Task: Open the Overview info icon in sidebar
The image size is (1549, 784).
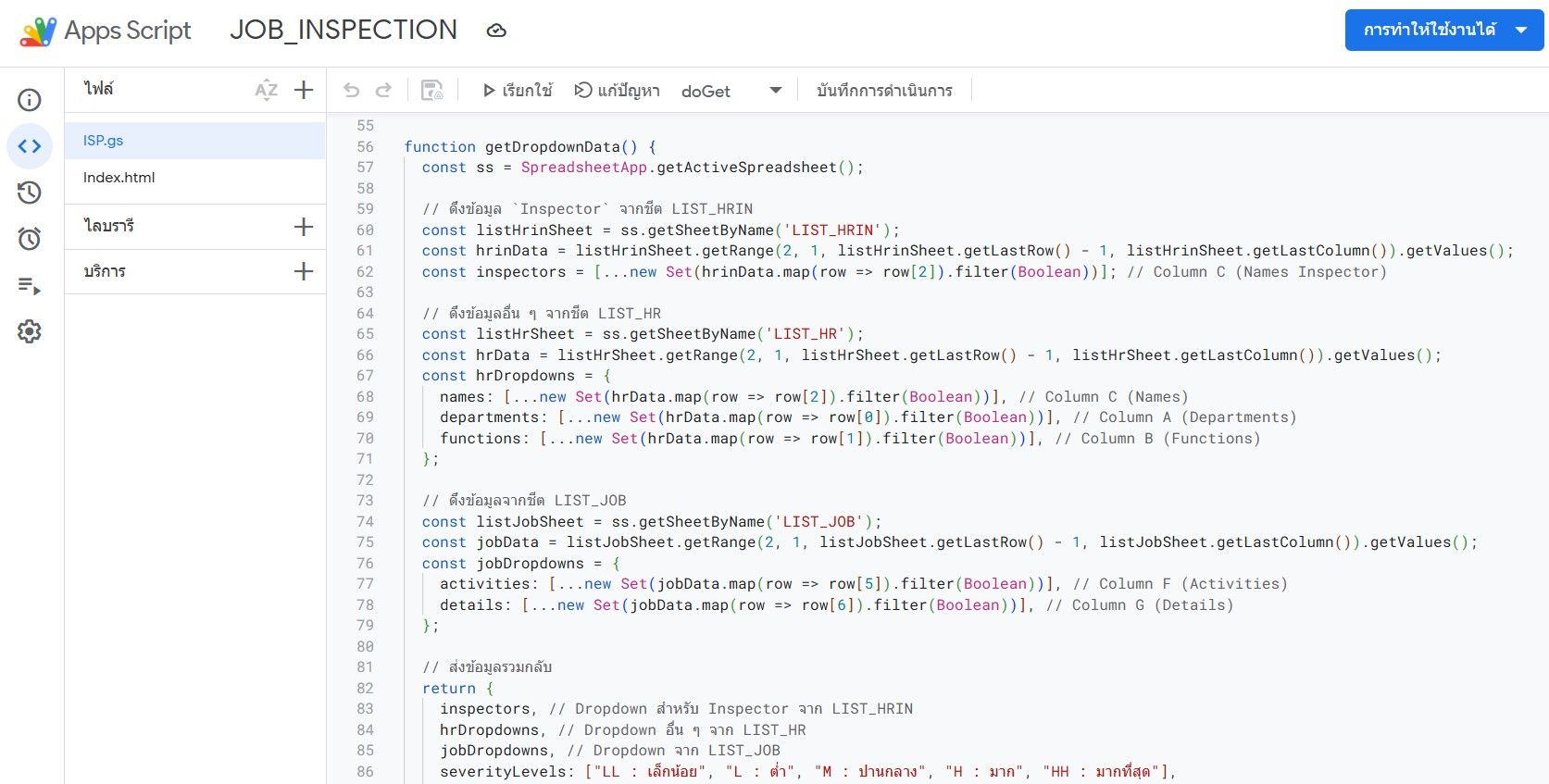Action: [x=30, y=100]
